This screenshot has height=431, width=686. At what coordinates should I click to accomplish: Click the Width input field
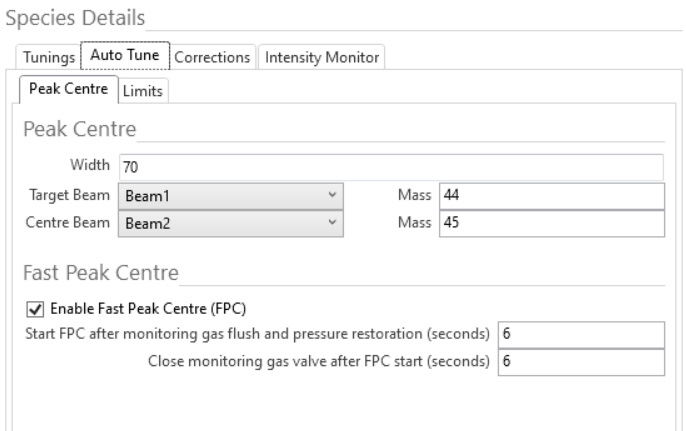390,167
